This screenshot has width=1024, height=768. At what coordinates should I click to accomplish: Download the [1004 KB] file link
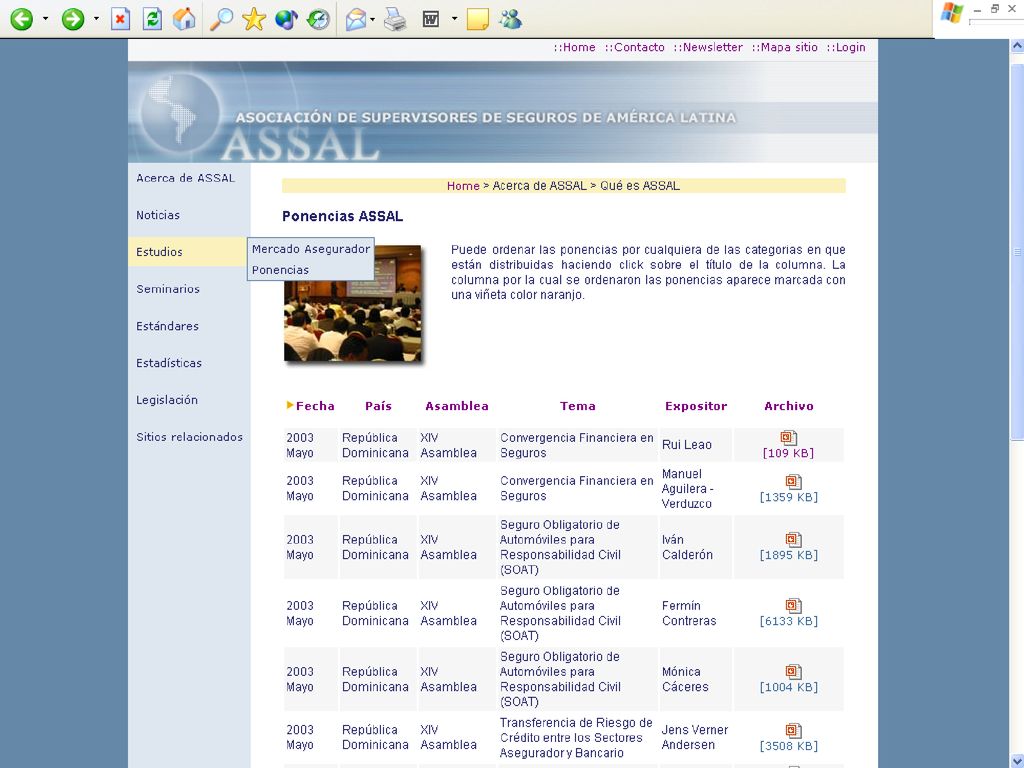(x=789, y=686)
